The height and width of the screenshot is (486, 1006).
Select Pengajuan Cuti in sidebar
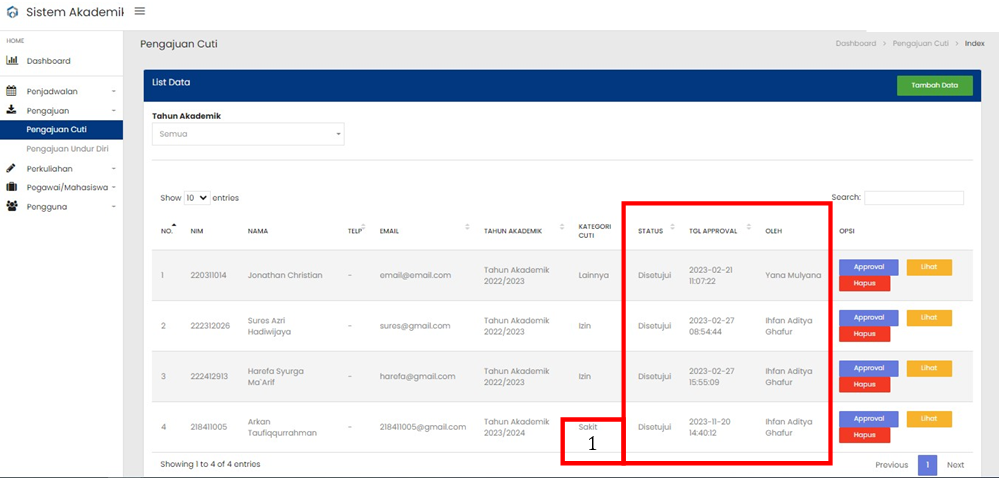[56, 130]
